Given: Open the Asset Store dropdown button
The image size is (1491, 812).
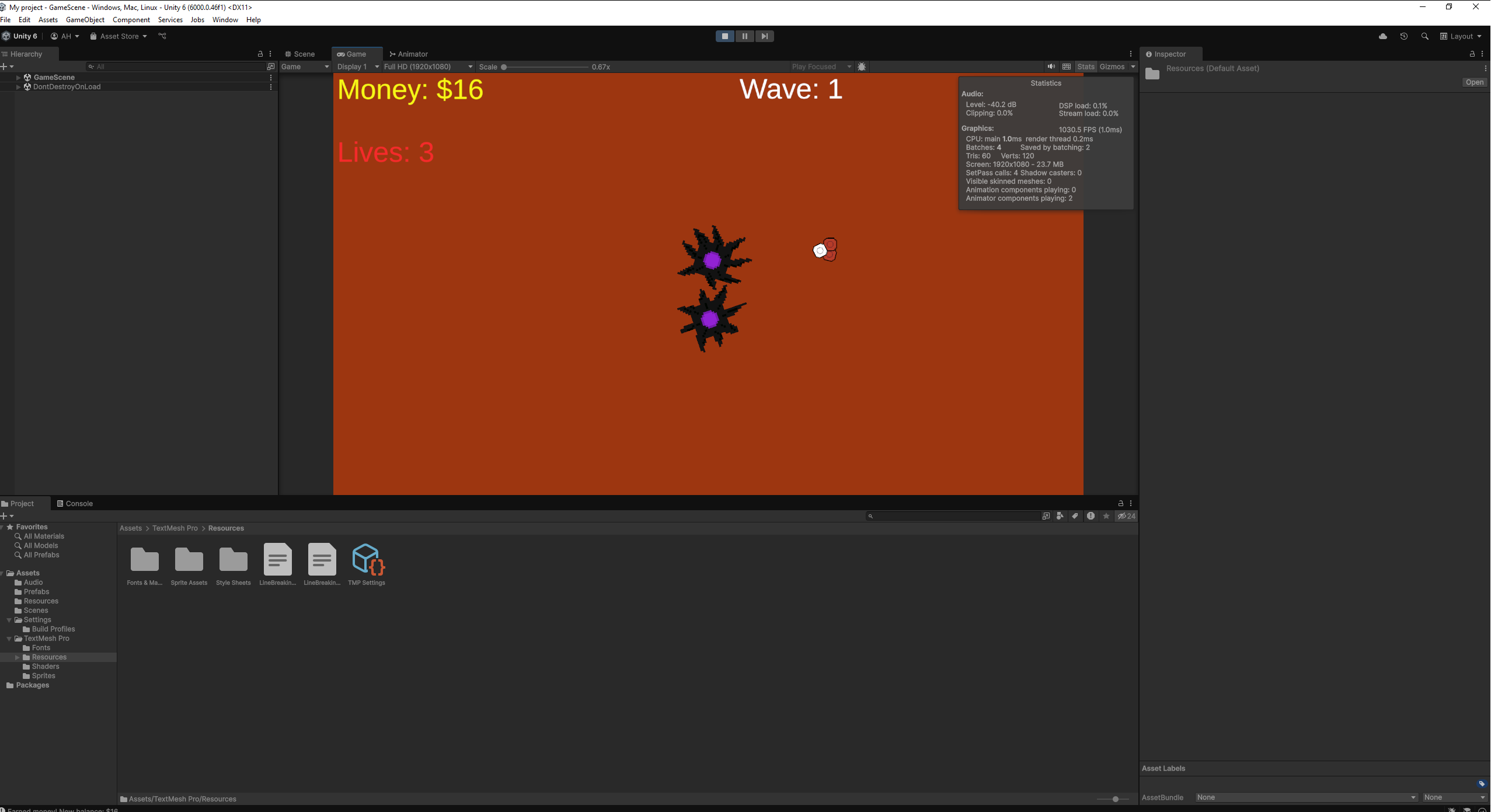Looking at the screenshot, I should (x=119, y=36).
